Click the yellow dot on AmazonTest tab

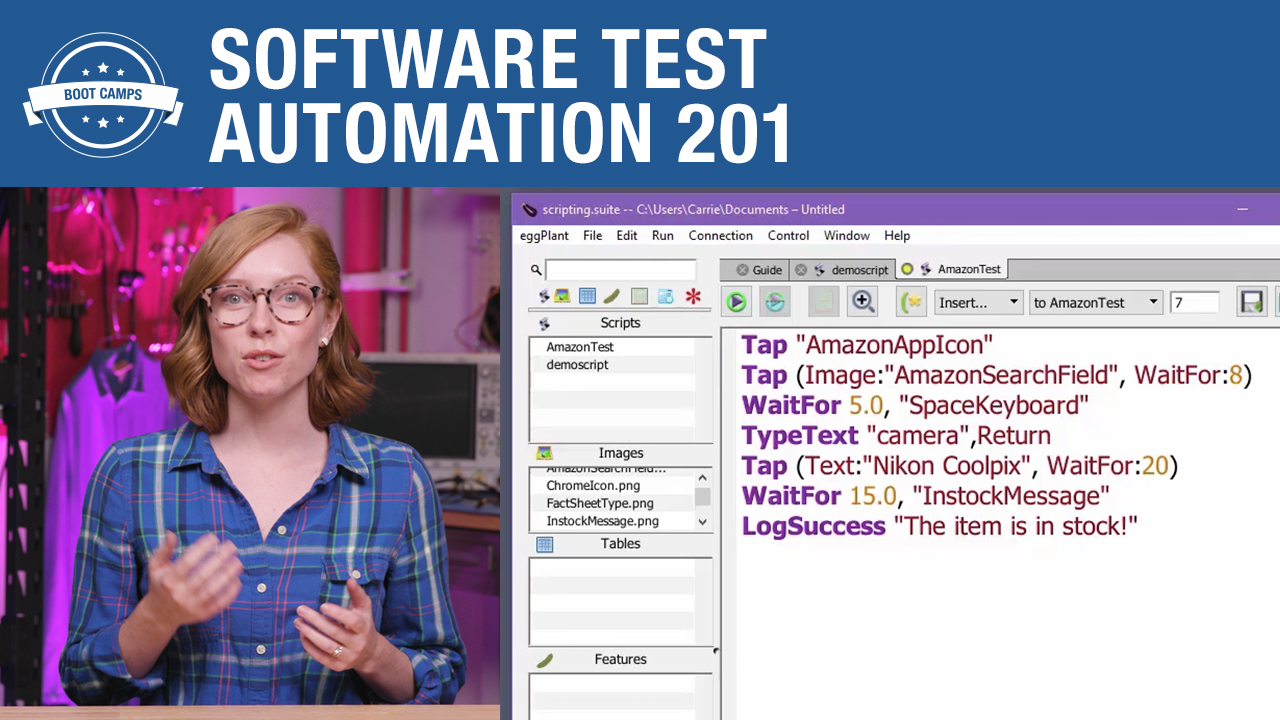[907, 269]
